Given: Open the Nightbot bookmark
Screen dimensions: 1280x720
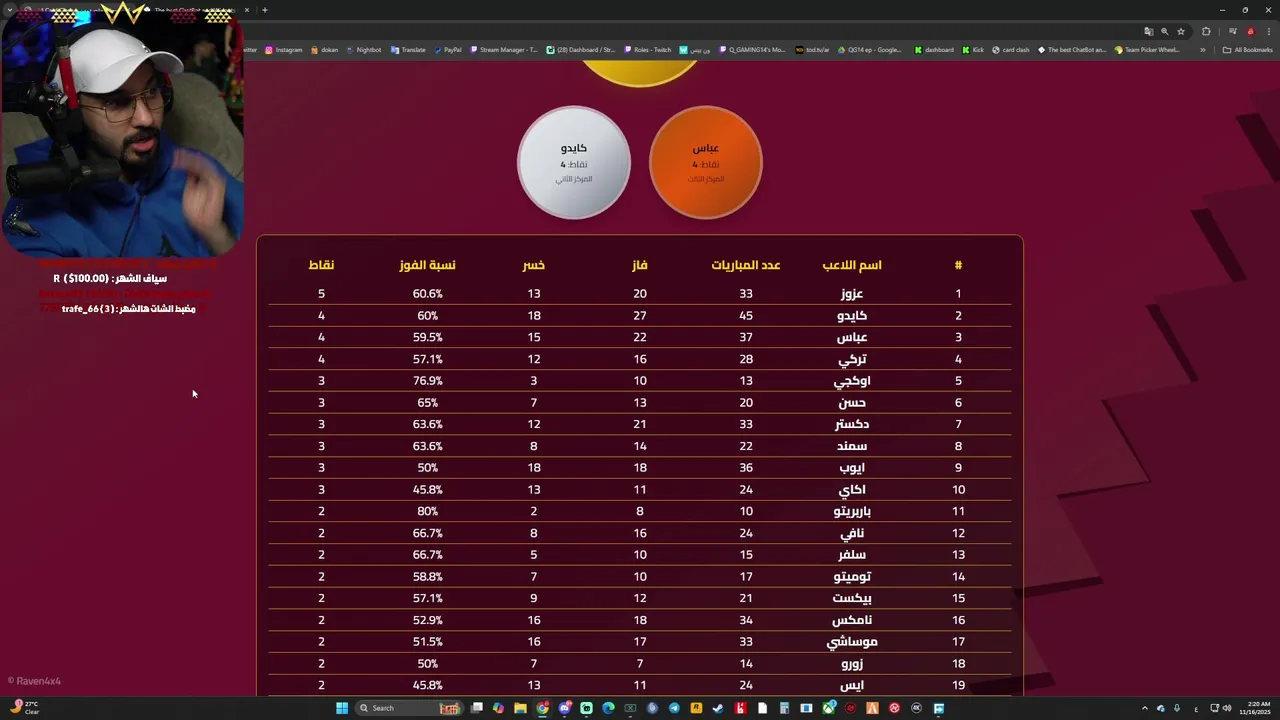Looking at the screenshot, I should 364,50.
